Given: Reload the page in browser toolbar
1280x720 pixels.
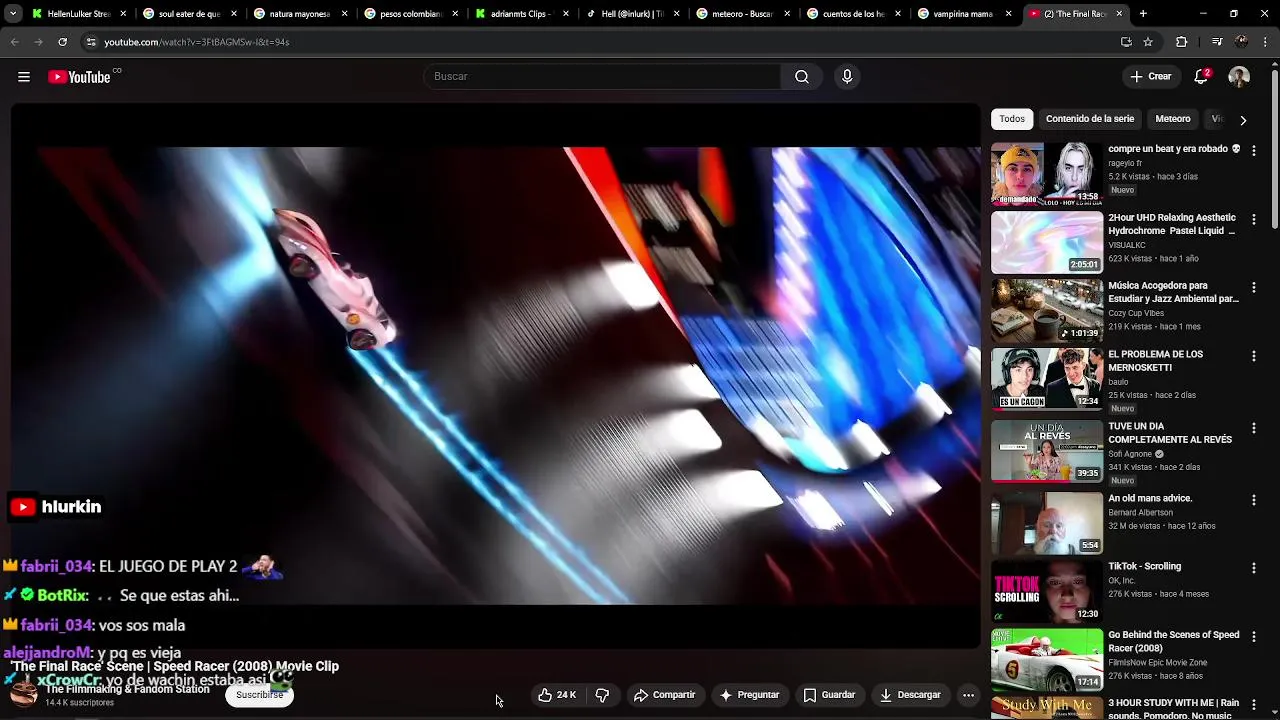Looking at the screenshot, I should coord(62,42).
